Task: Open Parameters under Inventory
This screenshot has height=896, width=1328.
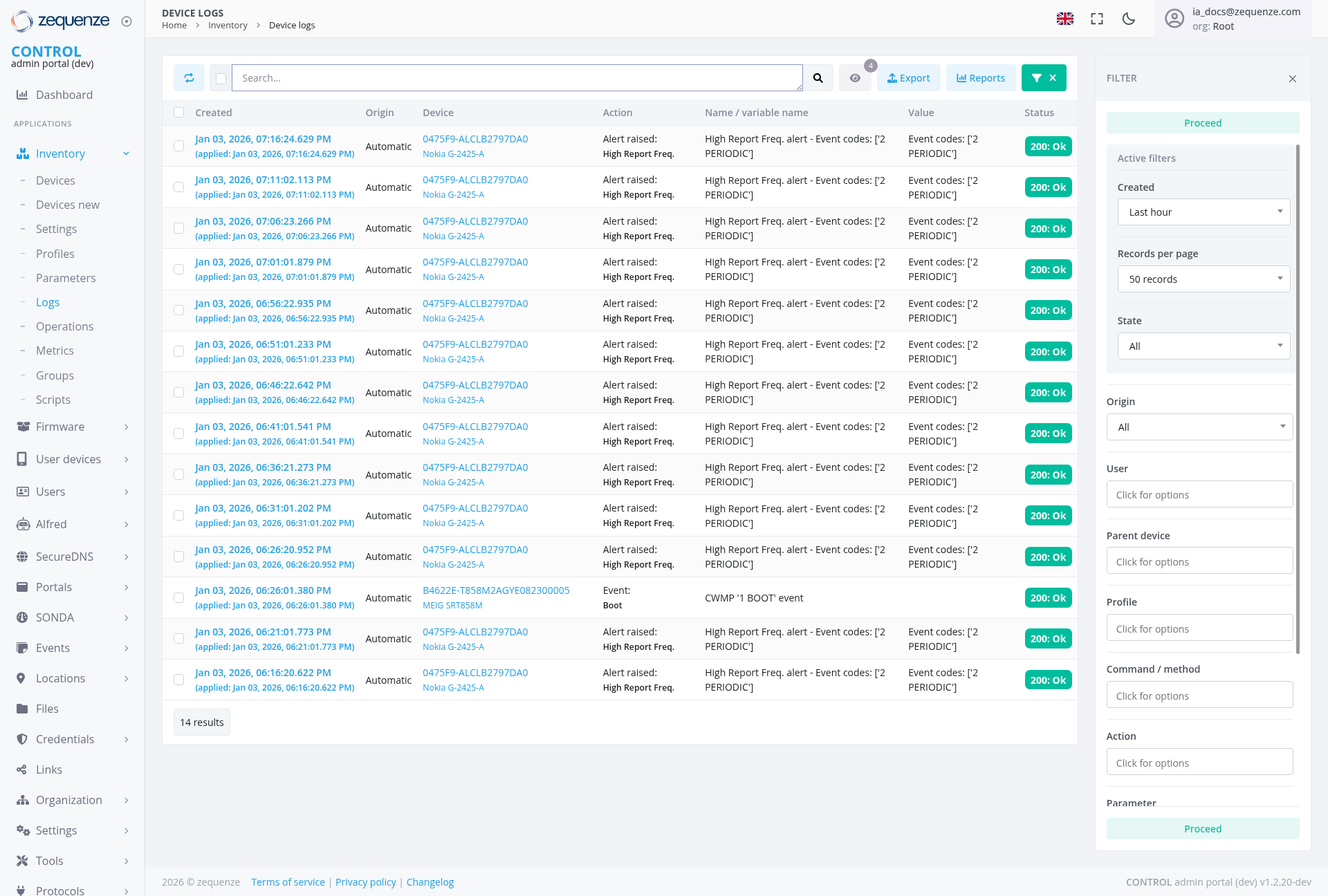Action: tap(66, 278)
